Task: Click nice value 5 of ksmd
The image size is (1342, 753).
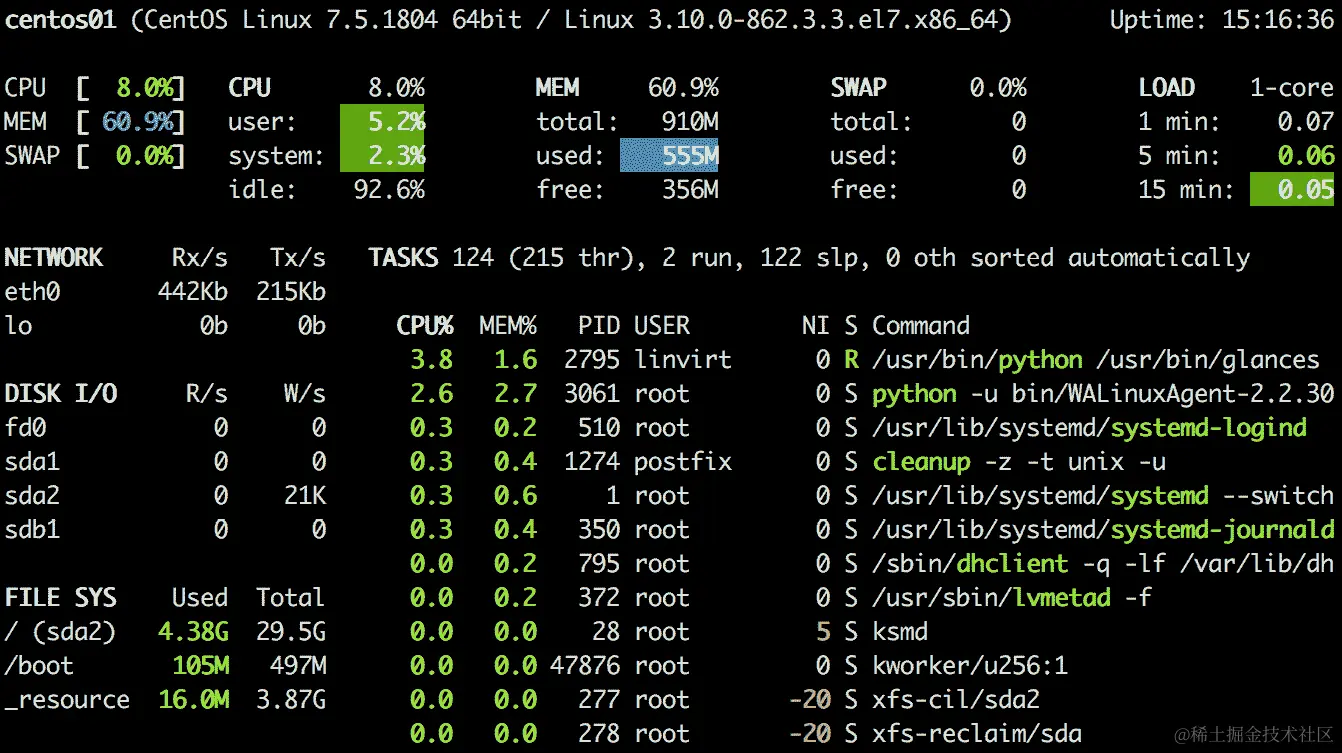Action: [823, 632]
